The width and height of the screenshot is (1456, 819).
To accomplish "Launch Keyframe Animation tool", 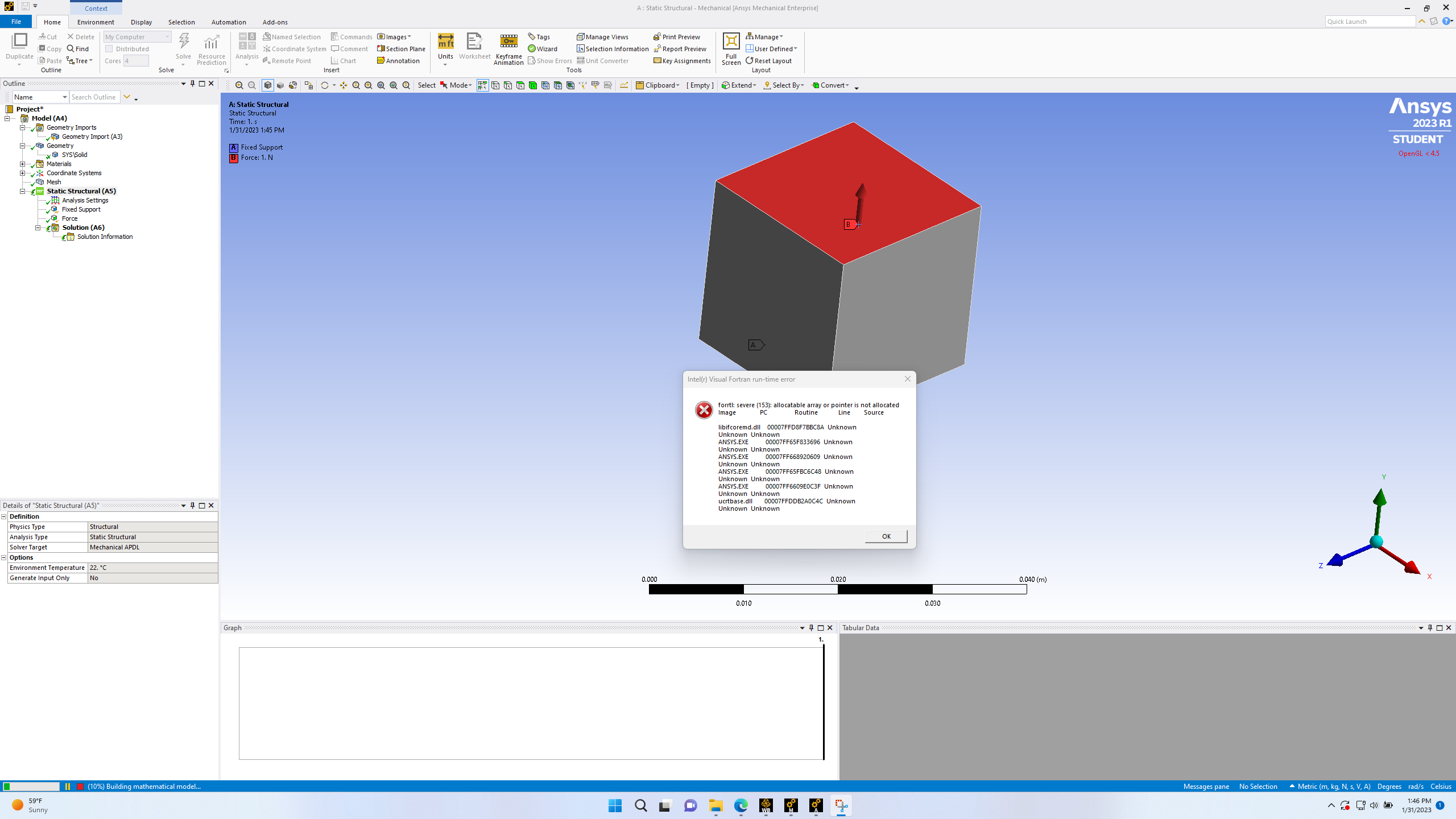I will 508,48.
